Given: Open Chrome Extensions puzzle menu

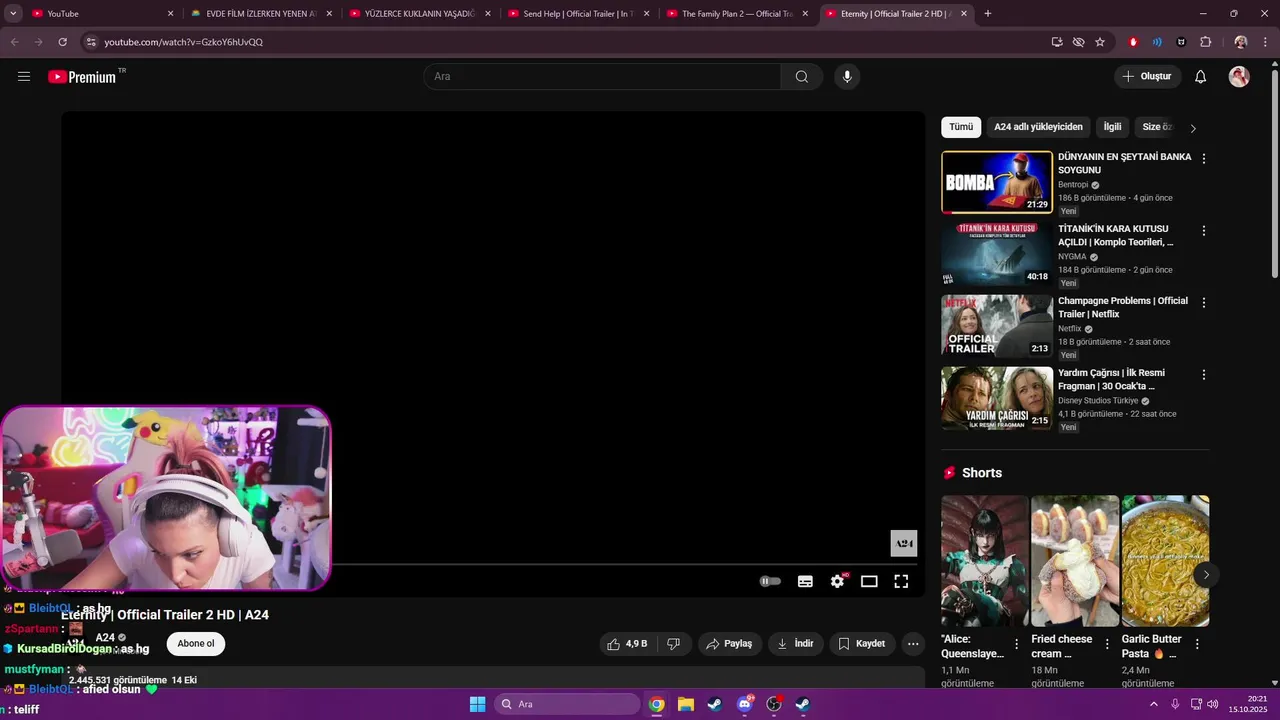Looking at the screenshot, I should pyautogui.click(x=1205, y=42).
